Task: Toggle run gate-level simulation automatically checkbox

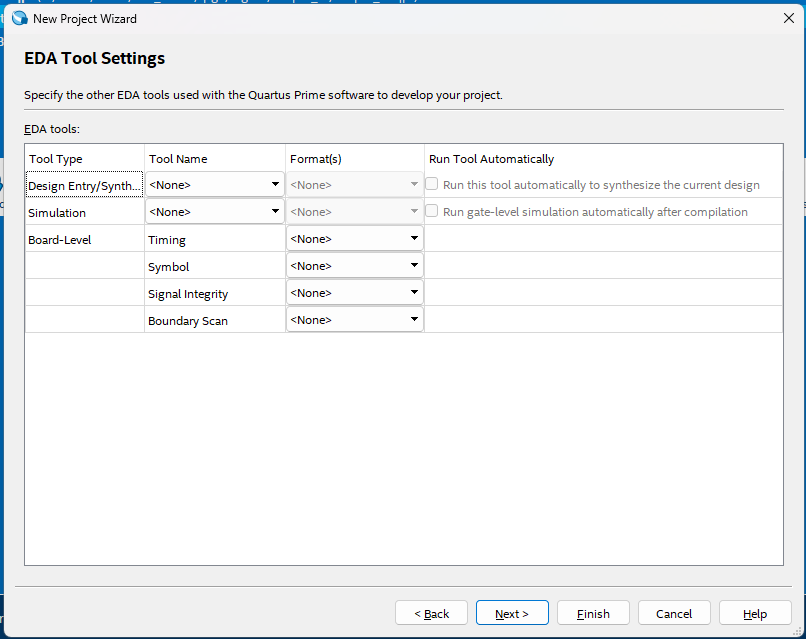Action: (432, 211)
